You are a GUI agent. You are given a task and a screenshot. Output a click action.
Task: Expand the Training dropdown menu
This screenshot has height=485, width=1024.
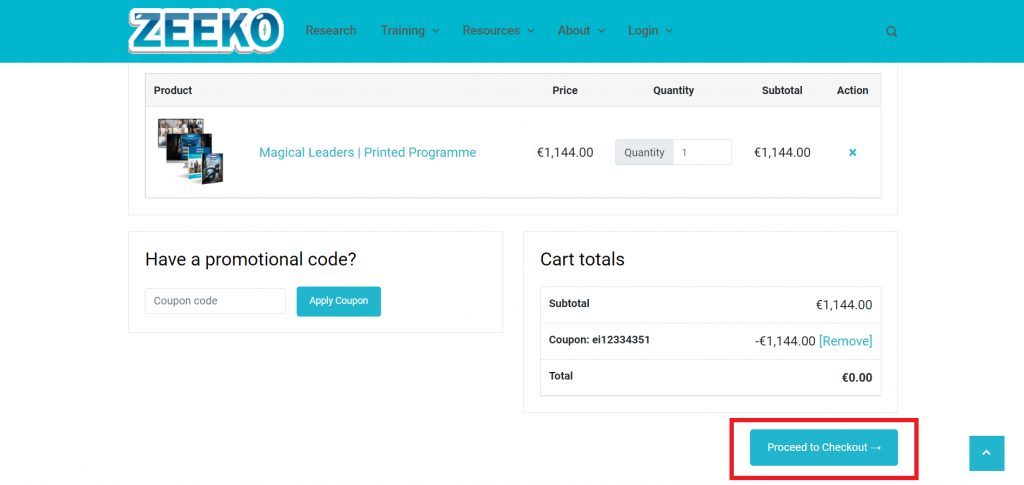(409, 31)
